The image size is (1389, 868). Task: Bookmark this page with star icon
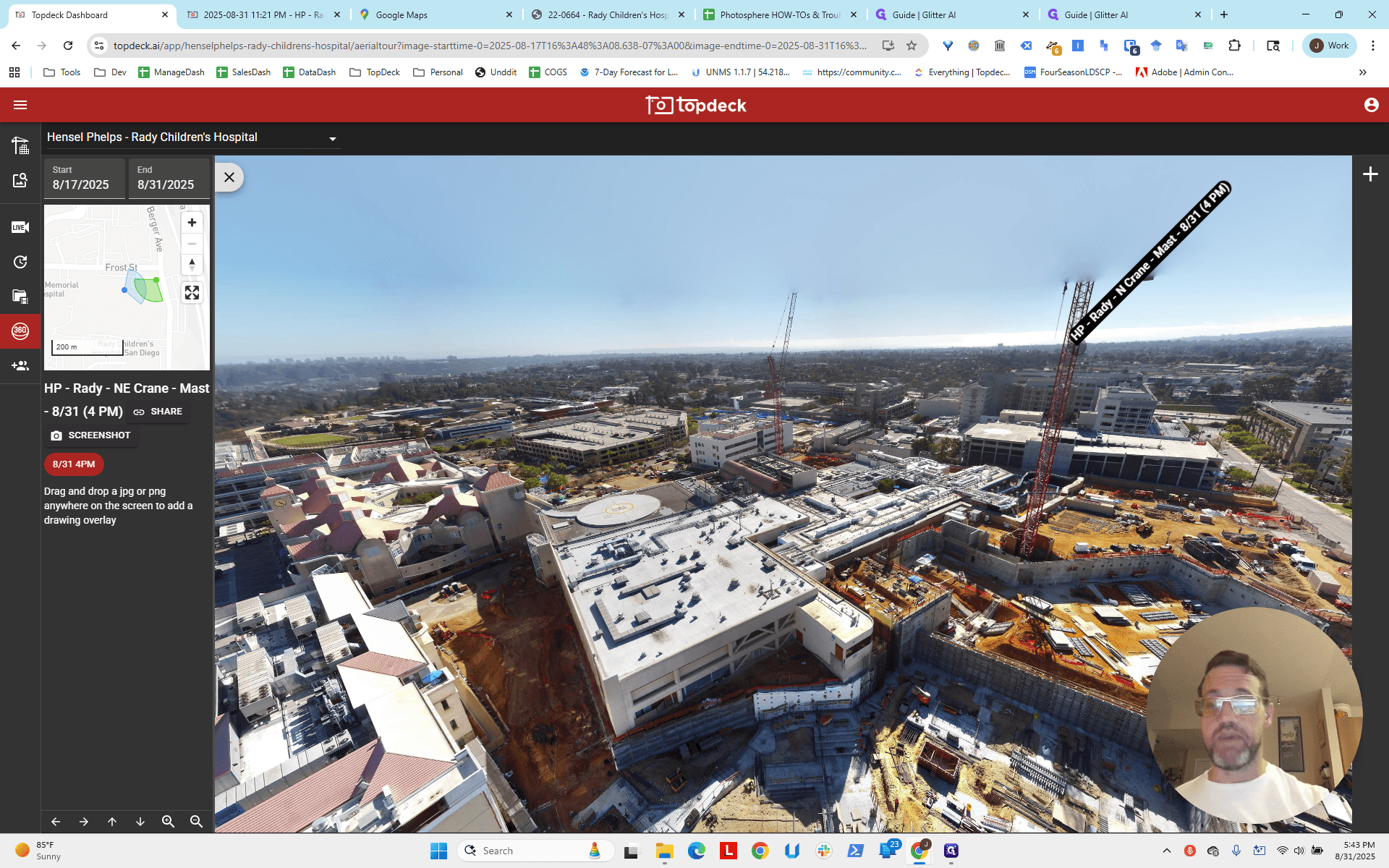click(x=912, y=46)
